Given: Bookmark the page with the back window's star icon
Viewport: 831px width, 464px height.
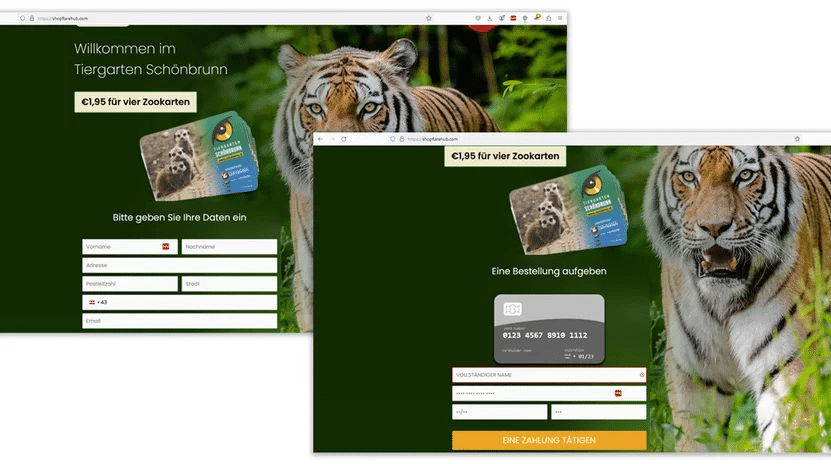Looking at the screenshot, I should [x=429, y=18].
